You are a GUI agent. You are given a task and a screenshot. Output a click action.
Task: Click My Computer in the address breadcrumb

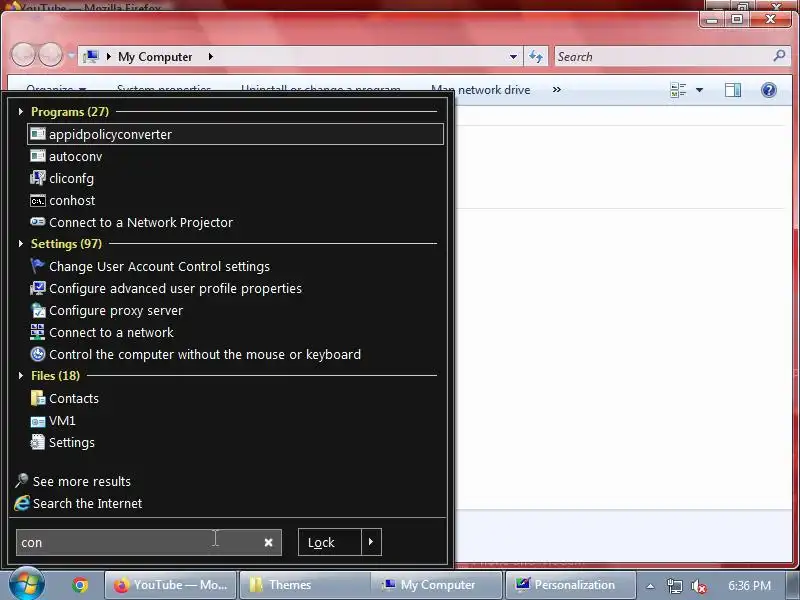click(x=155, y=57)
